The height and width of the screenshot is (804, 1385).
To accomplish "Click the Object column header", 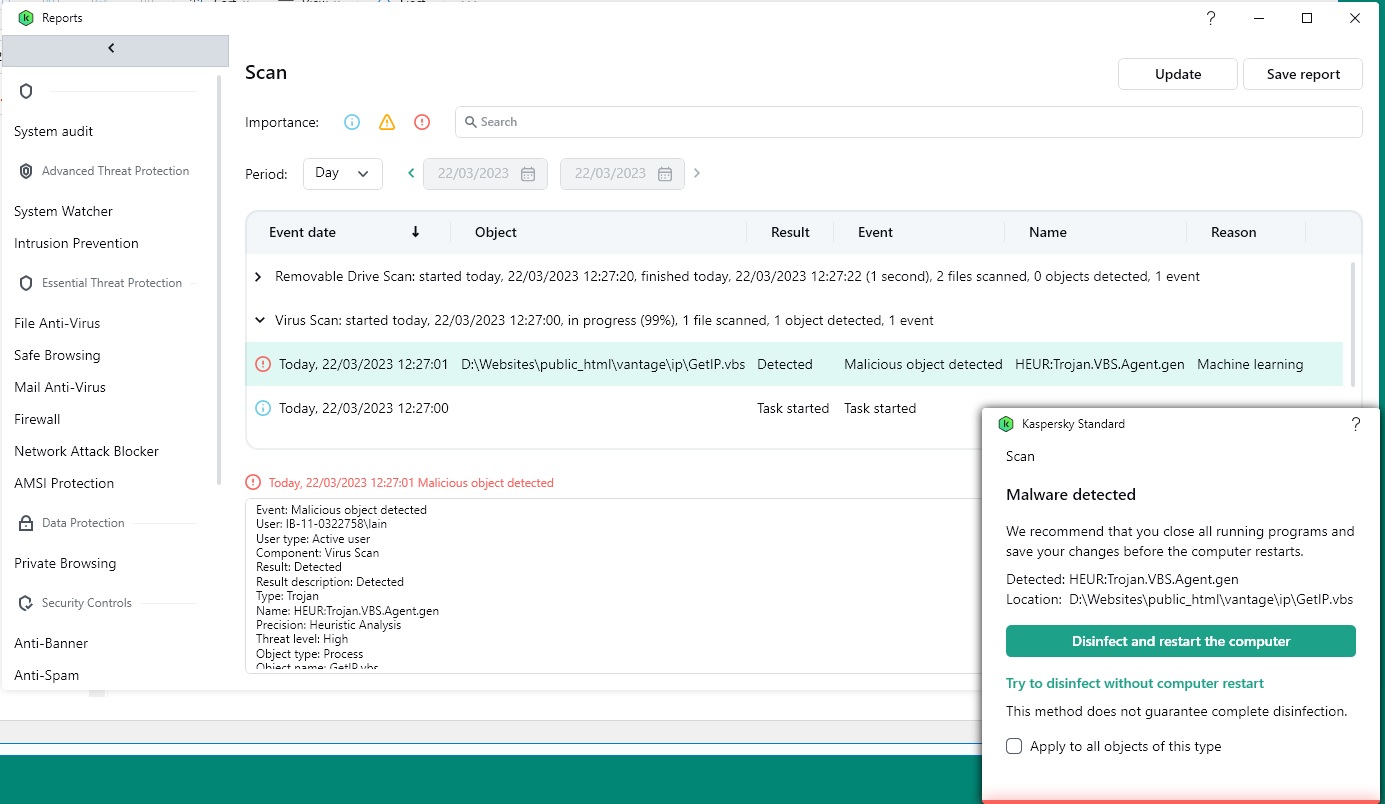I will pos(496,232).
